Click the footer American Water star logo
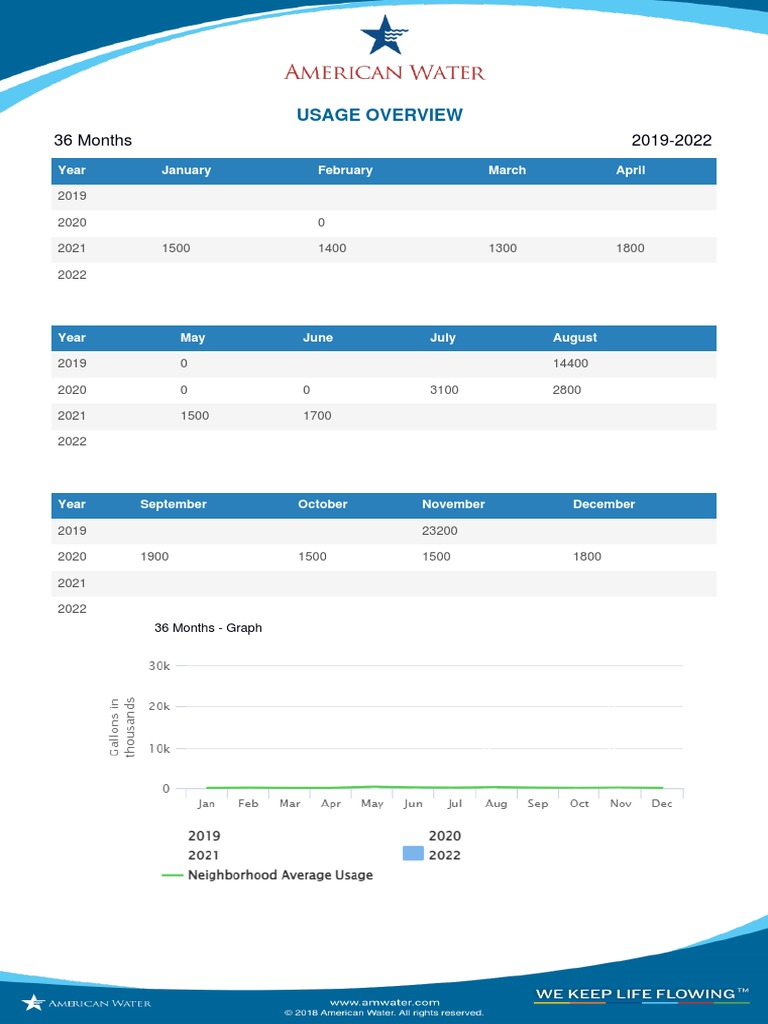 33,1002
